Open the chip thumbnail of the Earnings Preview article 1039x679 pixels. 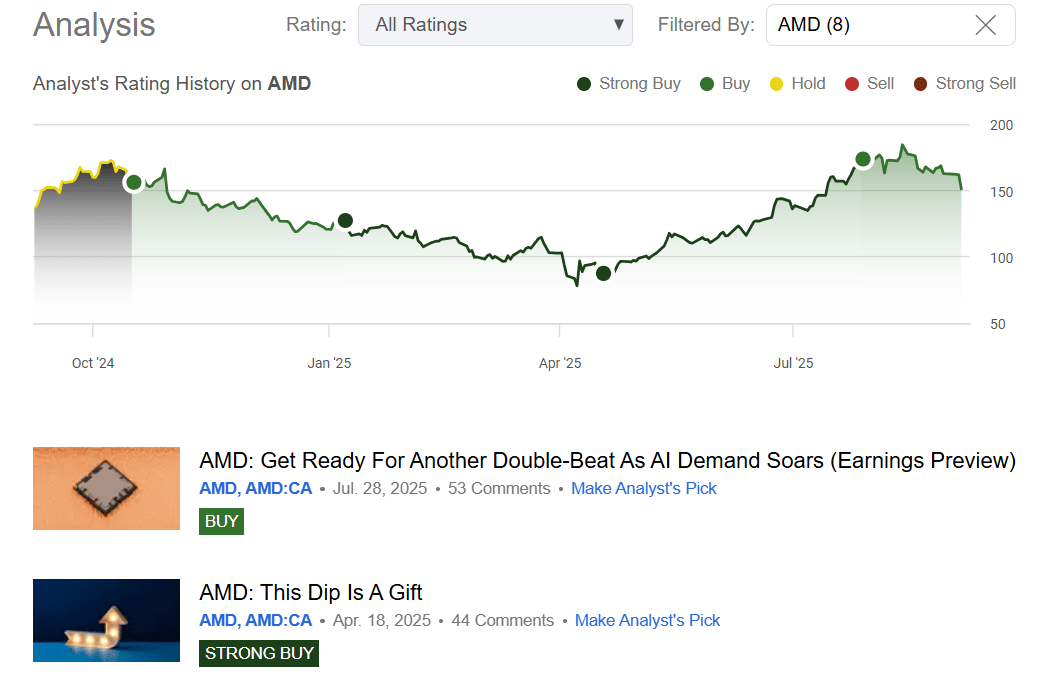[x=106, y=488]
